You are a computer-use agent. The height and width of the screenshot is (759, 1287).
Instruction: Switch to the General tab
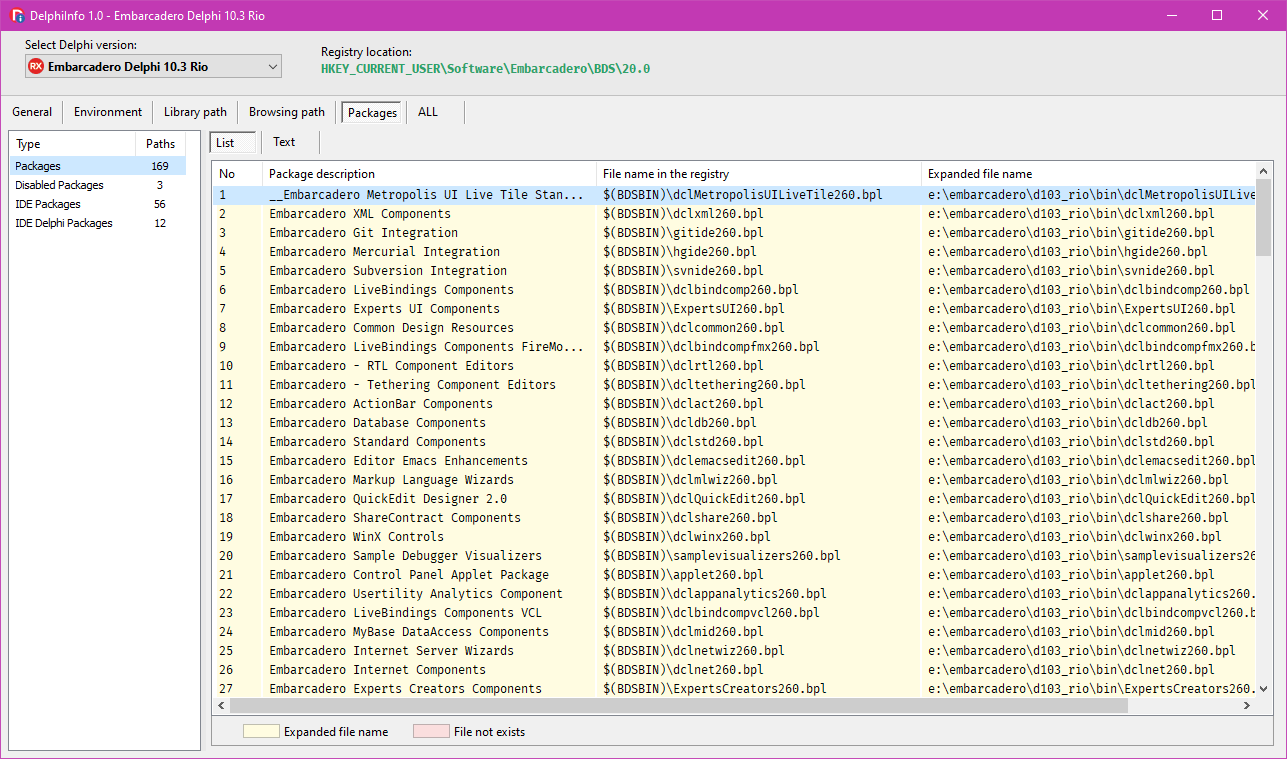(32, 112)
